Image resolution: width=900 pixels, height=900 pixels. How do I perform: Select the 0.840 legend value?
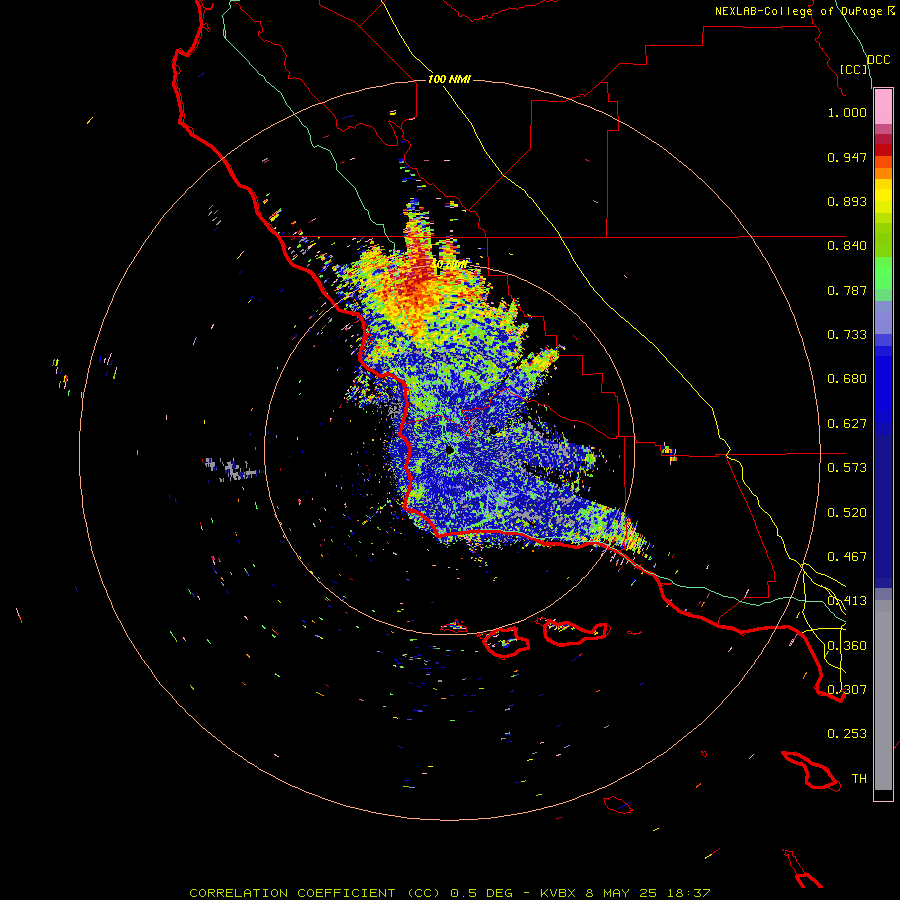847,246
